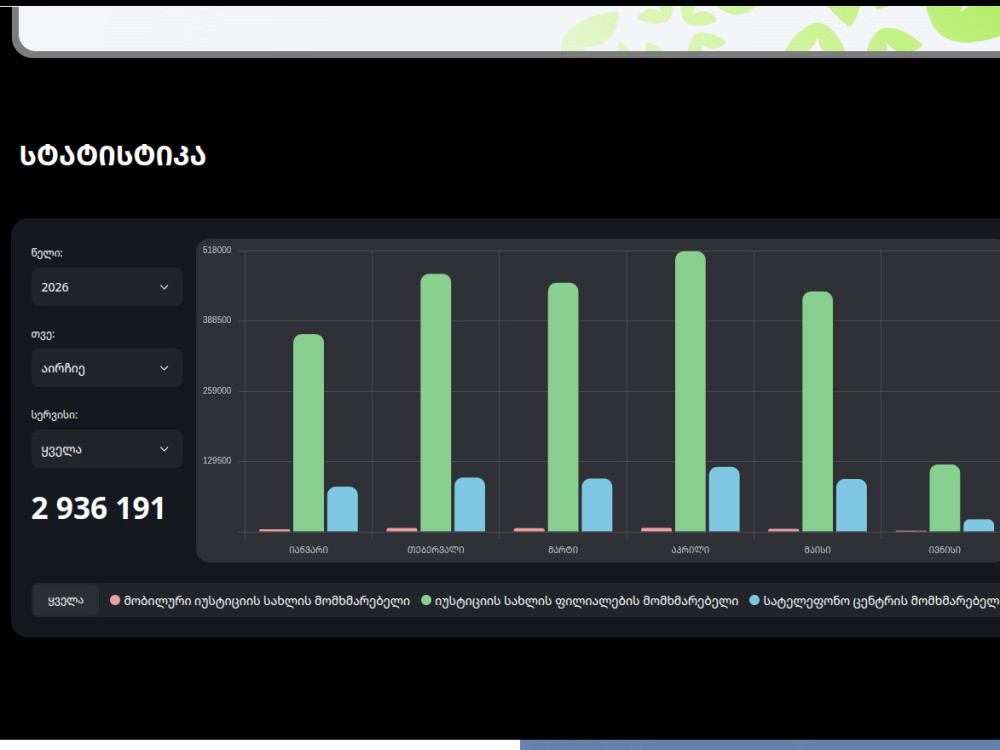Click the თებერვალი axis label
Screen dimensions: 1000x750
(436, 550)
